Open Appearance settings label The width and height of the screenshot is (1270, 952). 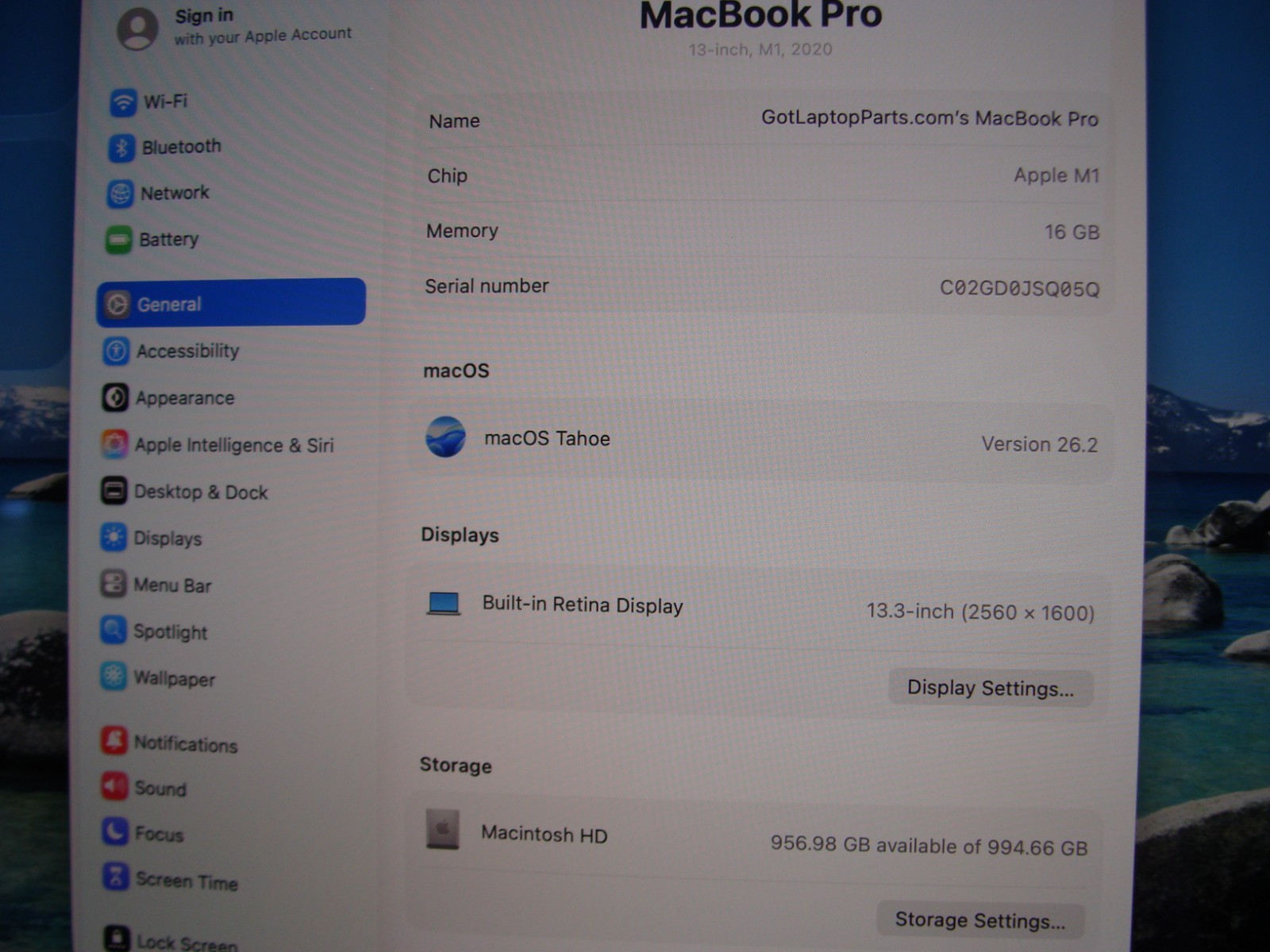185,398
